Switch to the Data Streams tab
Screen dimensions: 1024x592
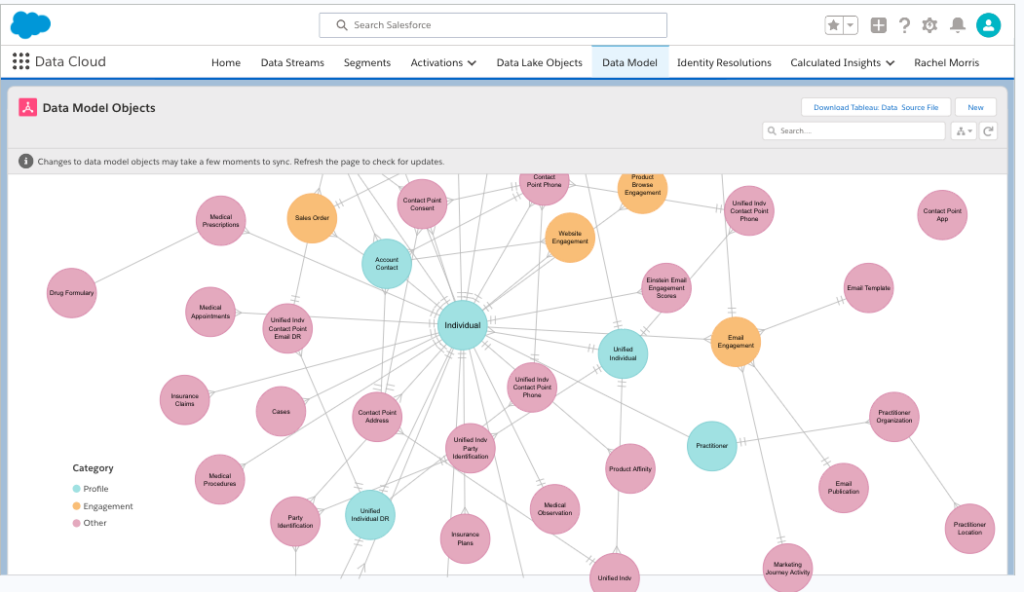click(x=292, y=63)
